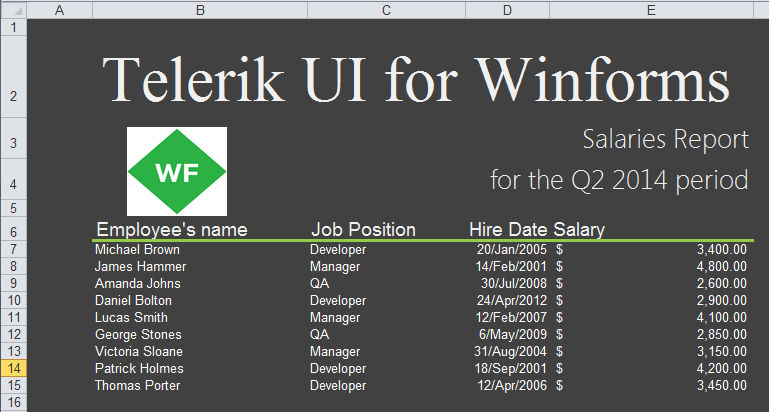769x412 pixels.
Task: Select row 10 header
Action: pos(14,300)
